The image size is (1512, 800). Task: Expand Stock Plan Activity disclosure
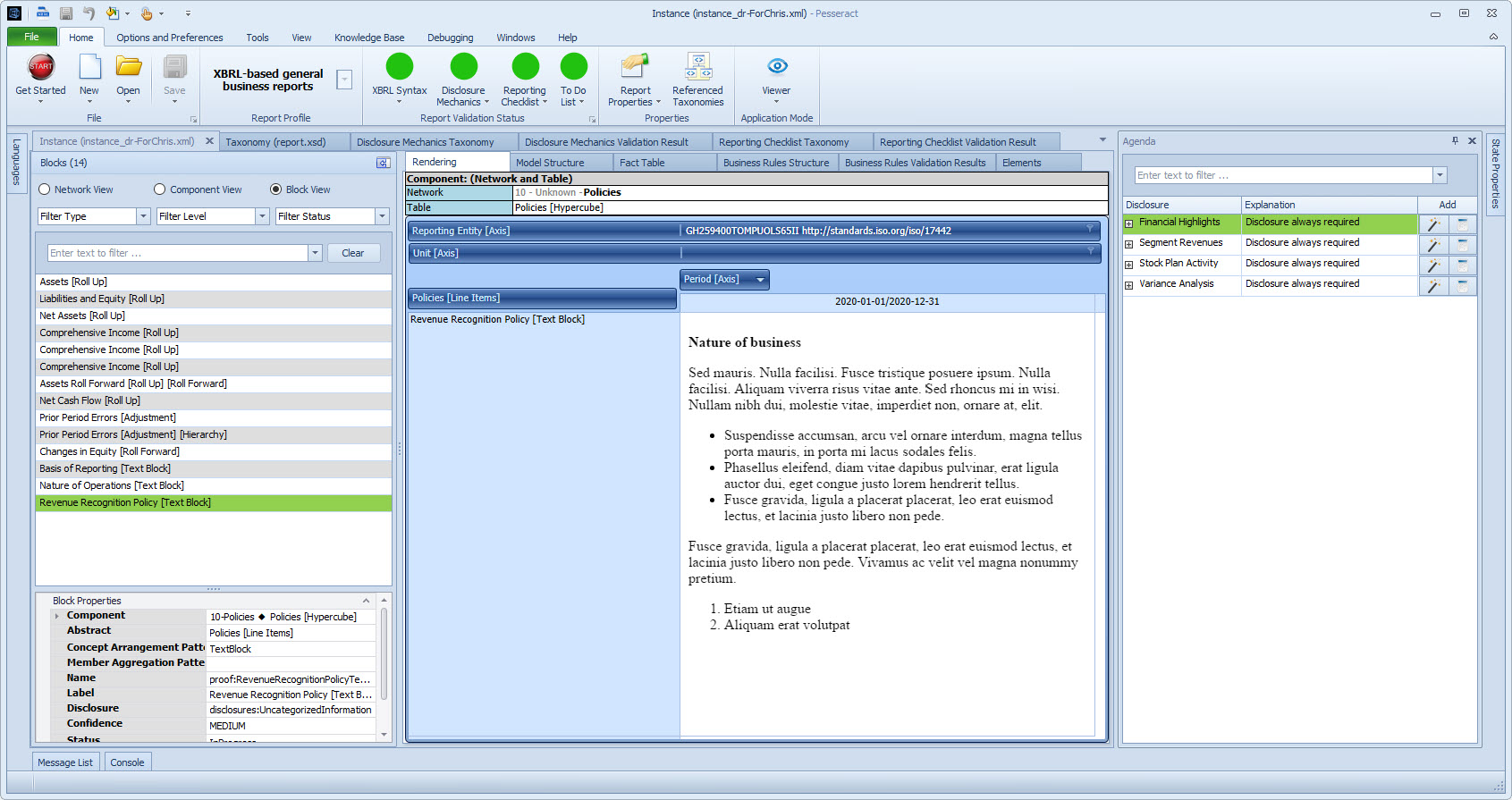tap(1129, 265)
